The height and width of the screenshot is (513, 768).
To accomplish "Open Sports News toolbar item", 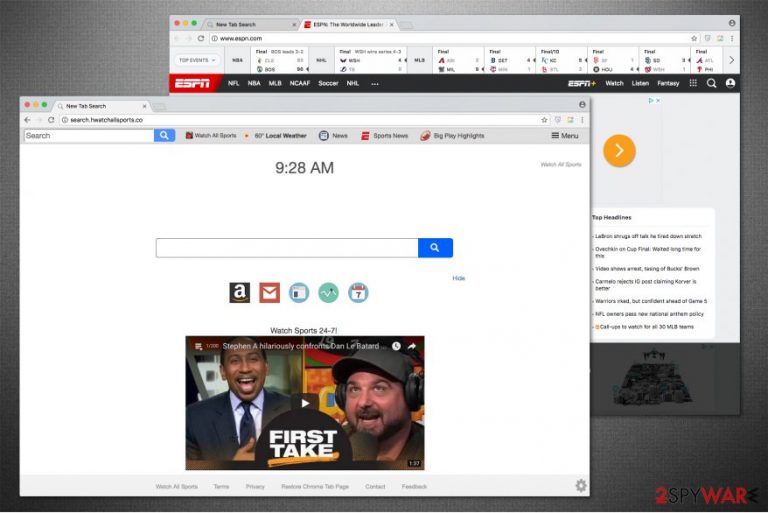I will coord(384,136).
